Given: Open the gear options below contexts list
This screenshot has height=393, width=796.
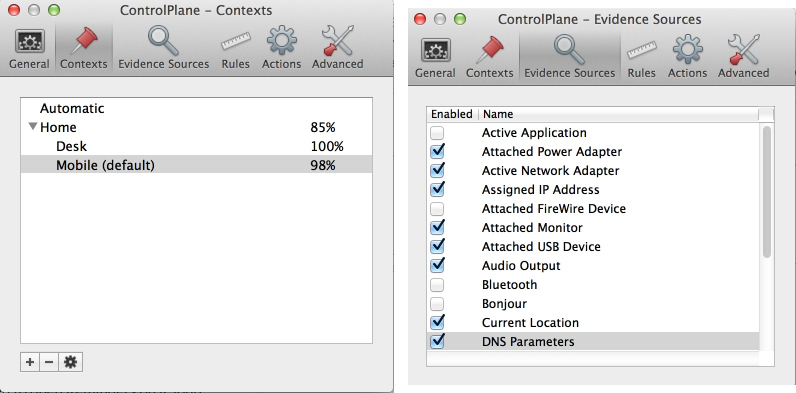Looking at the screenshot, I should tap(70, 362).
